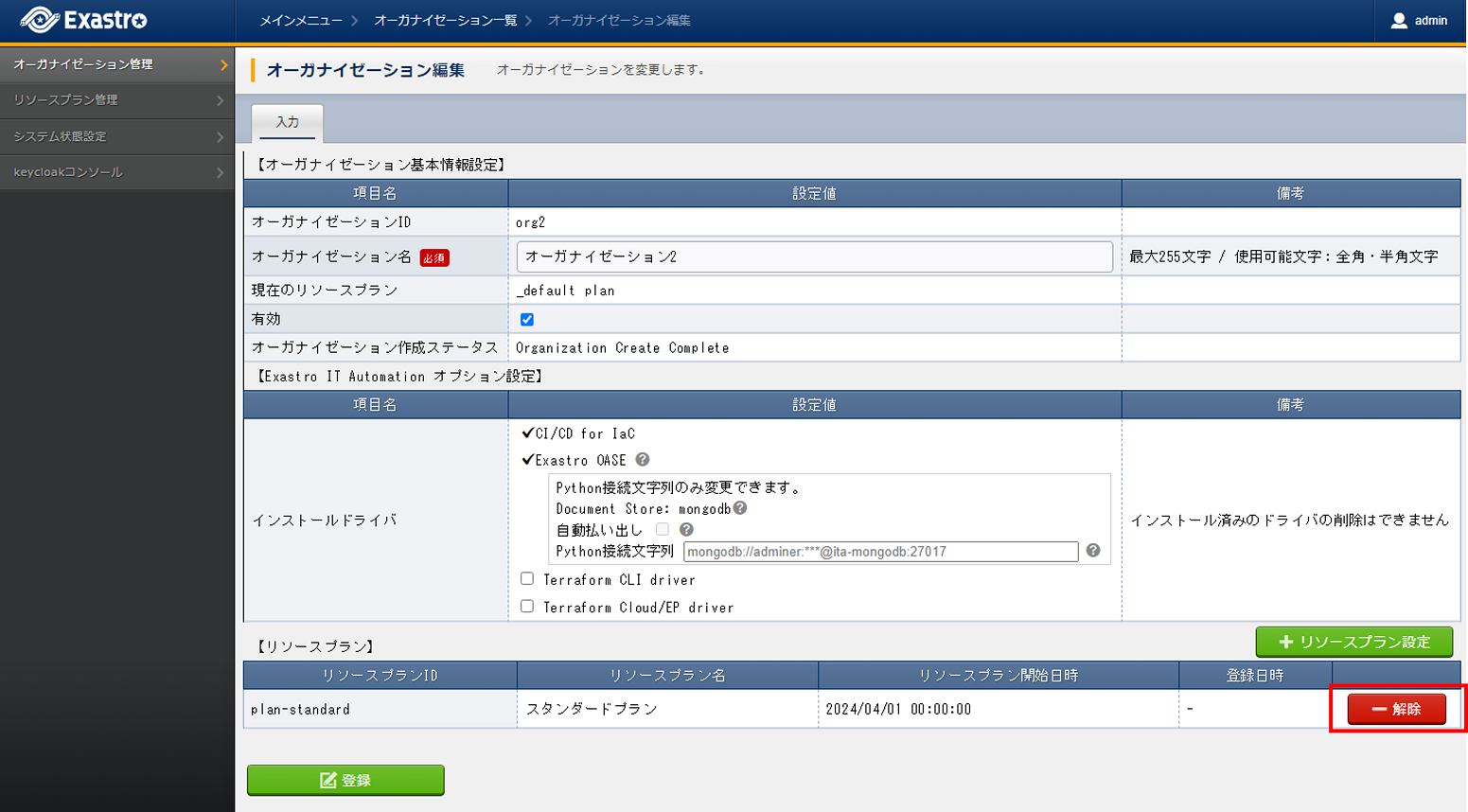
Task: Click help icon beside 自動払い出し
Action: click(686, 530)
